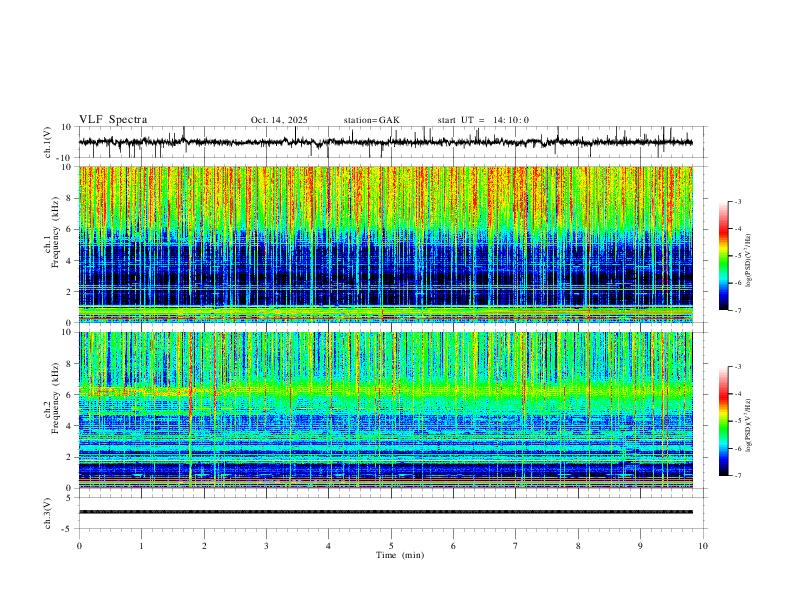This screenshot has width=792, height=612.
Task: Click time axis tick label '2'
Action: point(204,546)
